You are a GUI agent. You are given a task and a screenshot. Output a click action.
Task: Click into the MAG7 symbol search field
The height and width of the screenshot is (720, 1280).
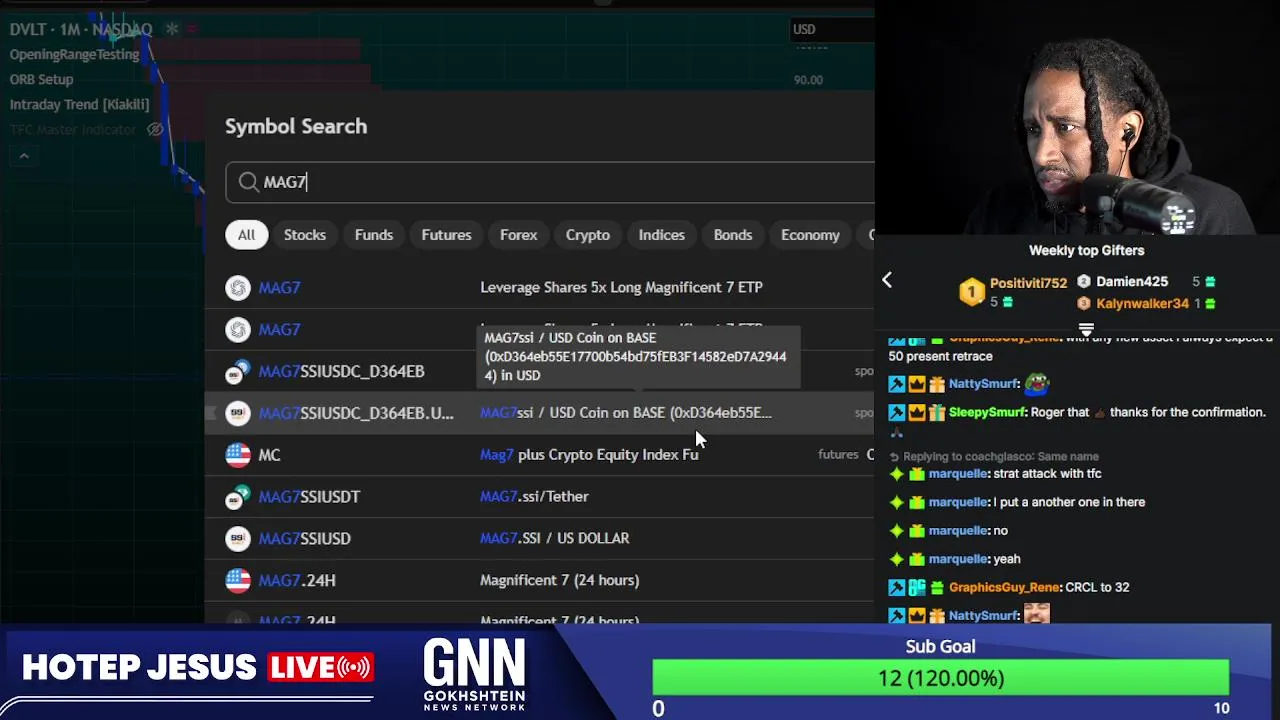point(550,182)
